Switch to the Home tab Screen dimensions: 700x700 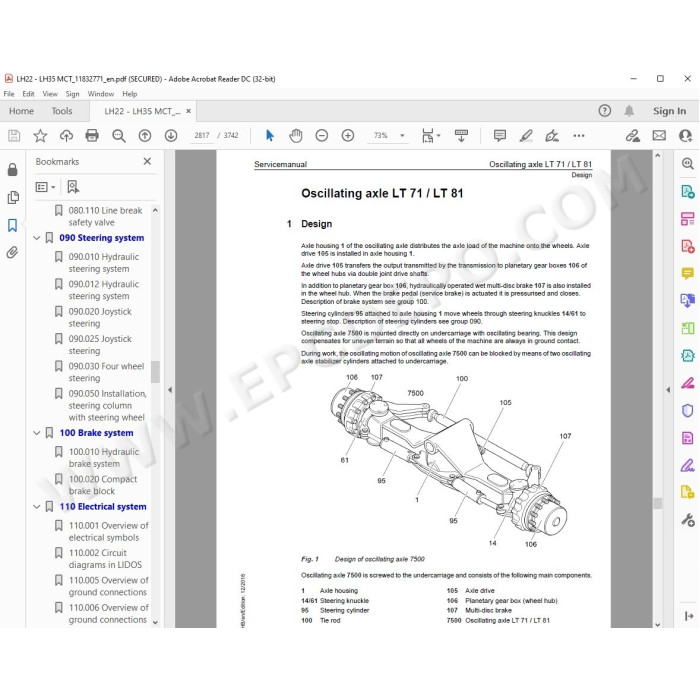pos(21,111)
